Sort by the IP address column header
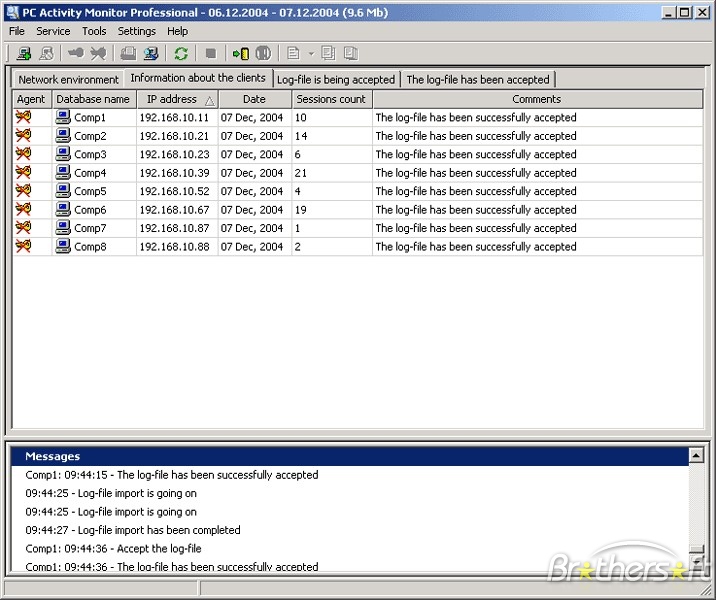This screenshot has width=716, height=600. tap(177, 99)
